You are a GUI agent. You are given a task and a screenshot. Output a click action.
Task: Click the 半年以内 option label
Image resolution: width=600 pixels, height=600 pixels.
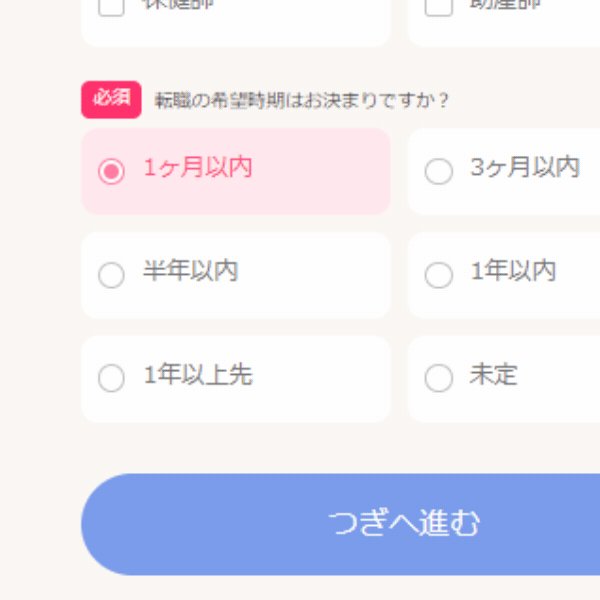190,272
